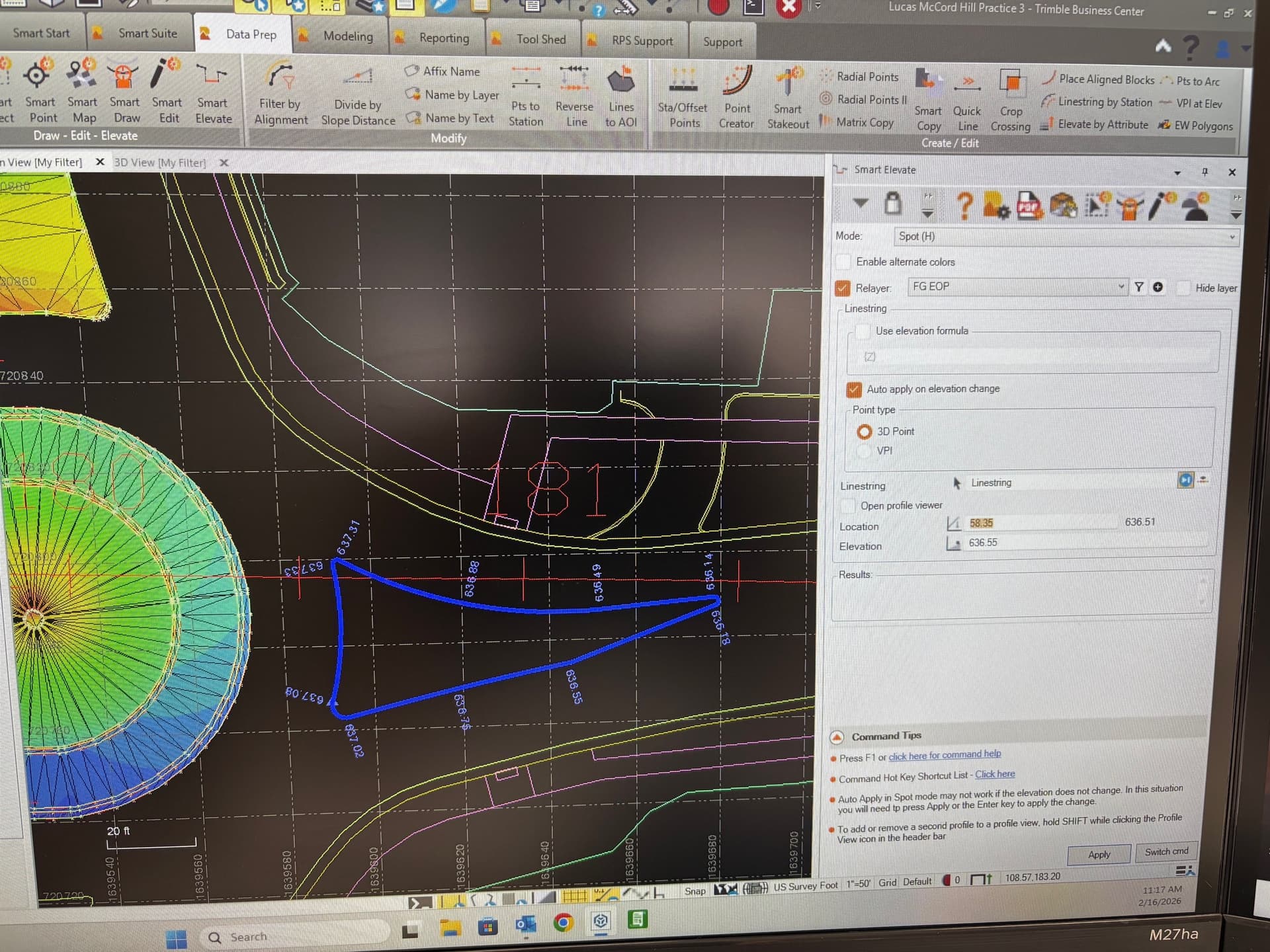Enable alternate colors checkbox
This screenshot has width=1270, height=952.
[x=843, y=262]
